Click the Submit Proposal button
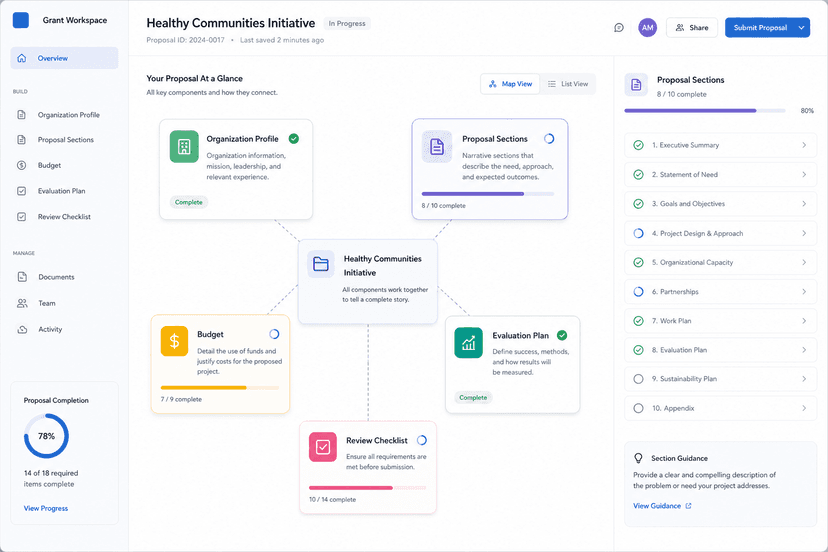 pyautogui.click(x=760, y=27)
